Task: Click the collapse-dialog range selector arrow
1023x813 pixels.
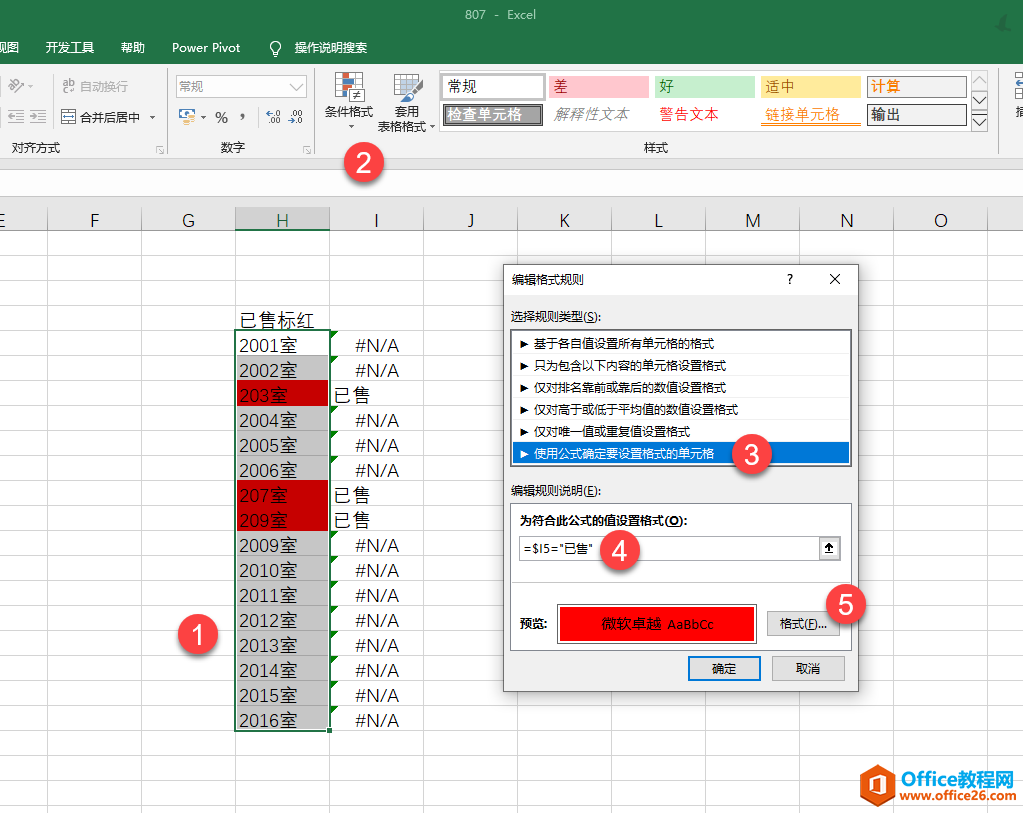Action: [829, 548]
